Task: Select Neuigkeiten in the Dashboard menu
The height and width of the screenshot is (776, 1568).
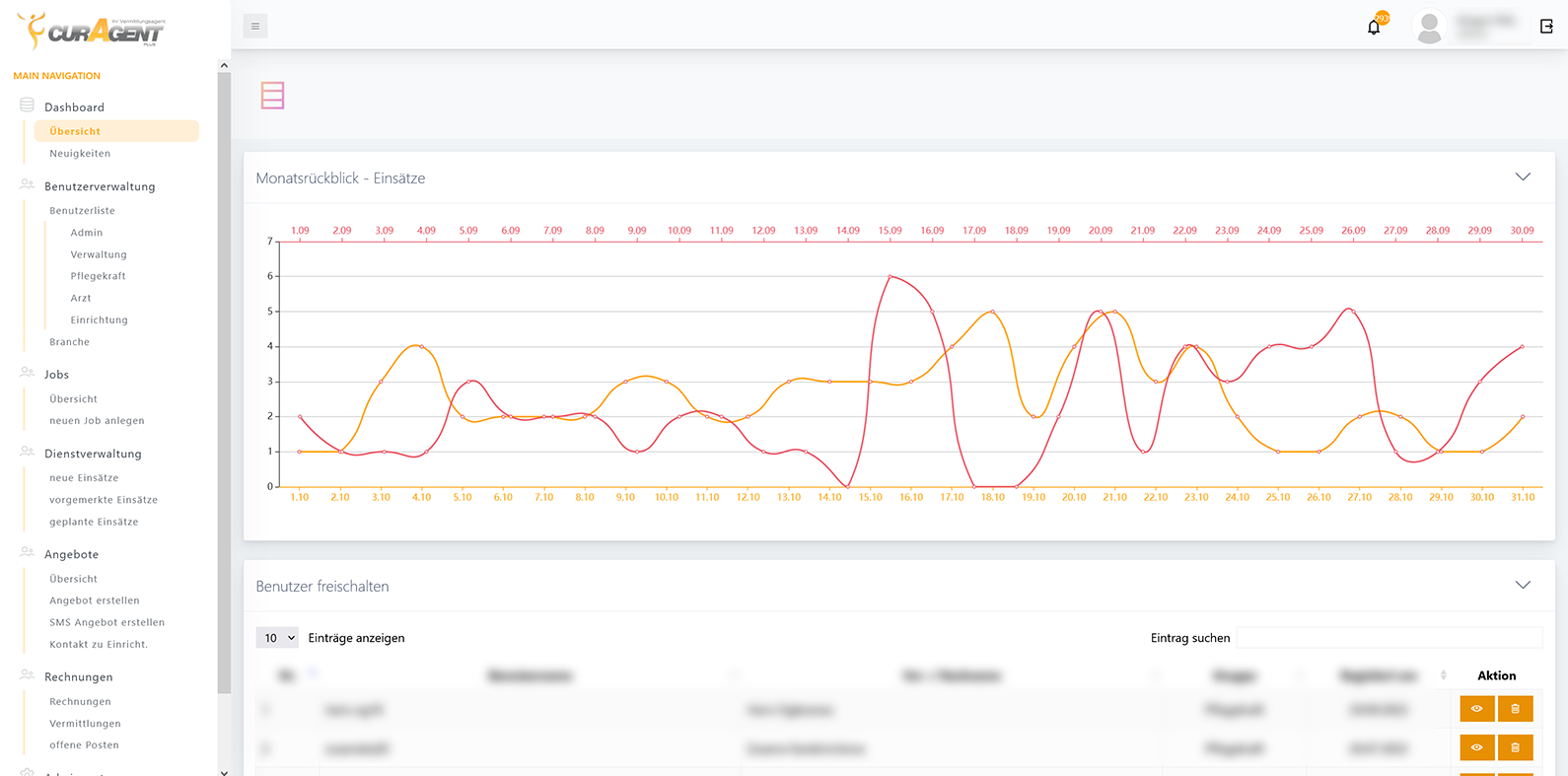Action: click(x=80, y=154)
